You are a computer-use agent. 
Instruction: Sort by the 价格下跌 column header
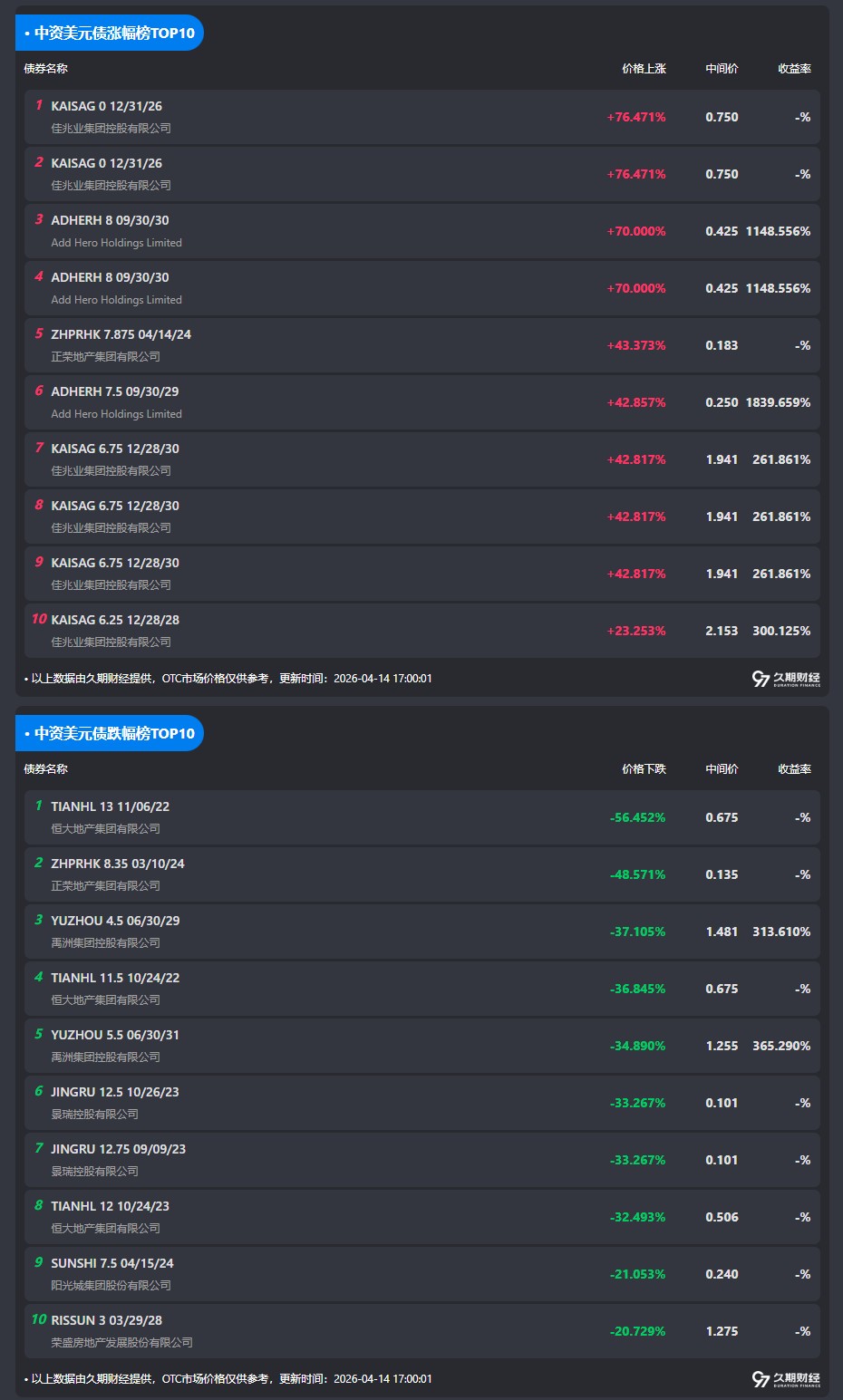(644, 769)
